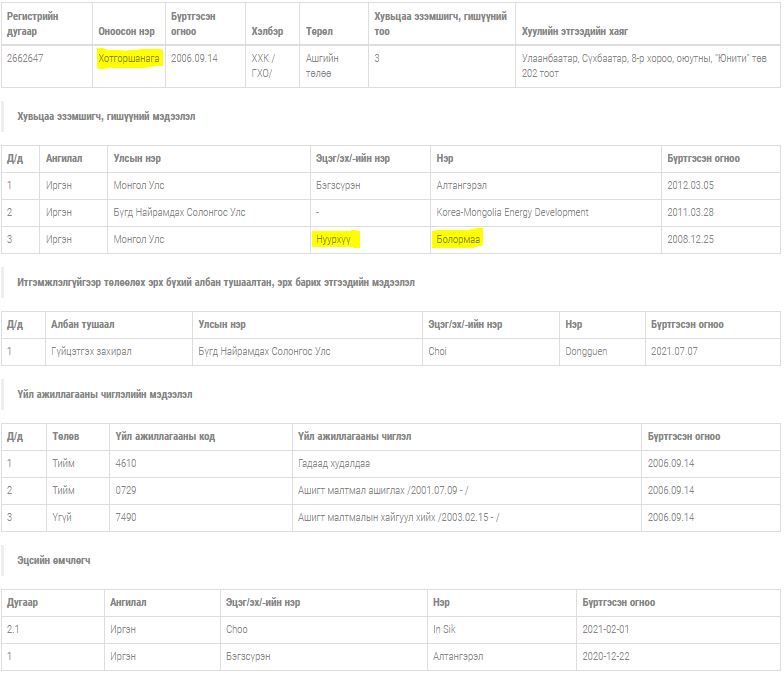The height and width of the screenshot is (673, 784).
Task: Select Korea-Mongolia Energy Development shareholder name
Action: [x=512, y=213]
